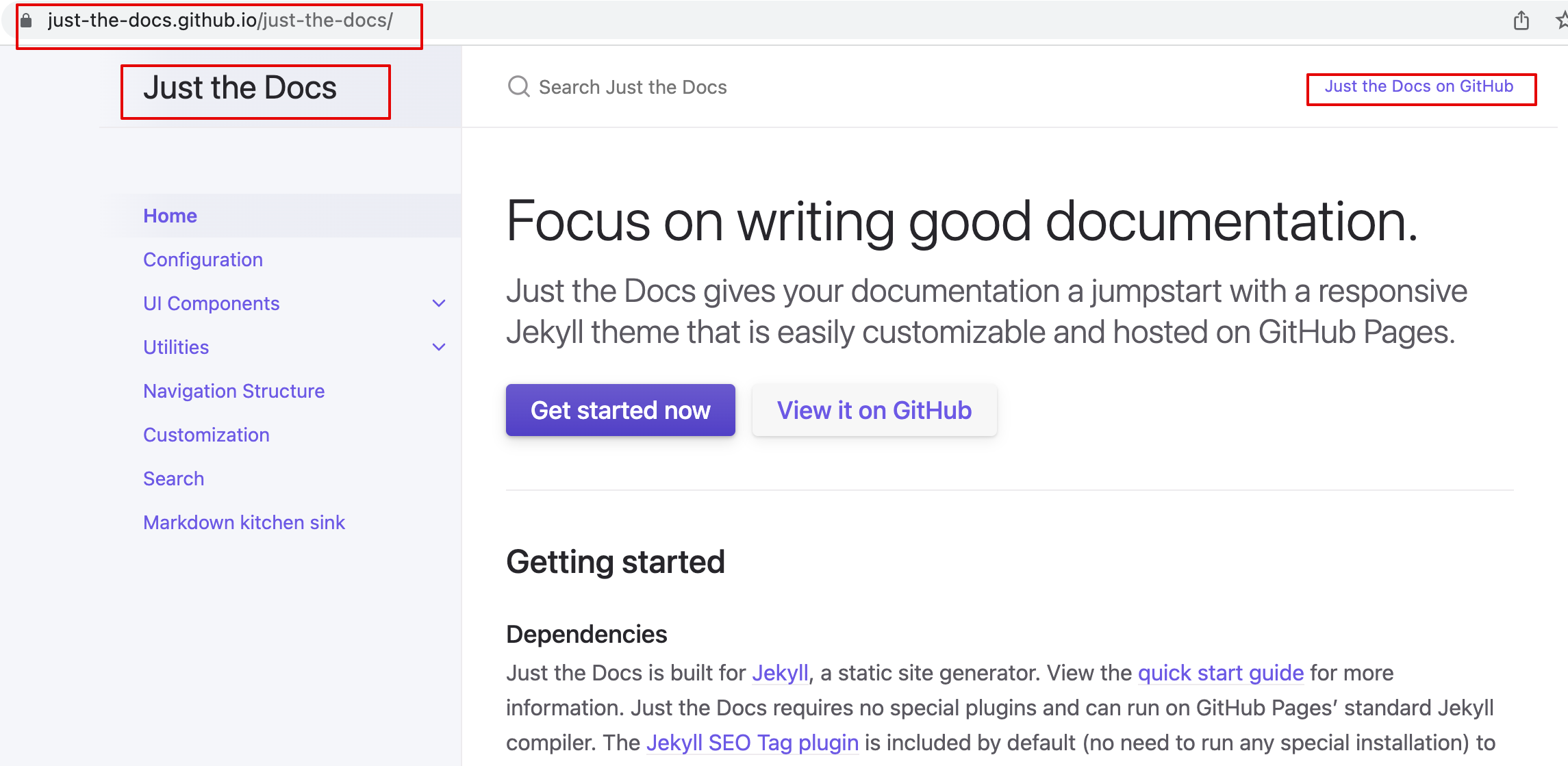
Task: Go to Navigation Structure page
Action: tap(233, 391)
